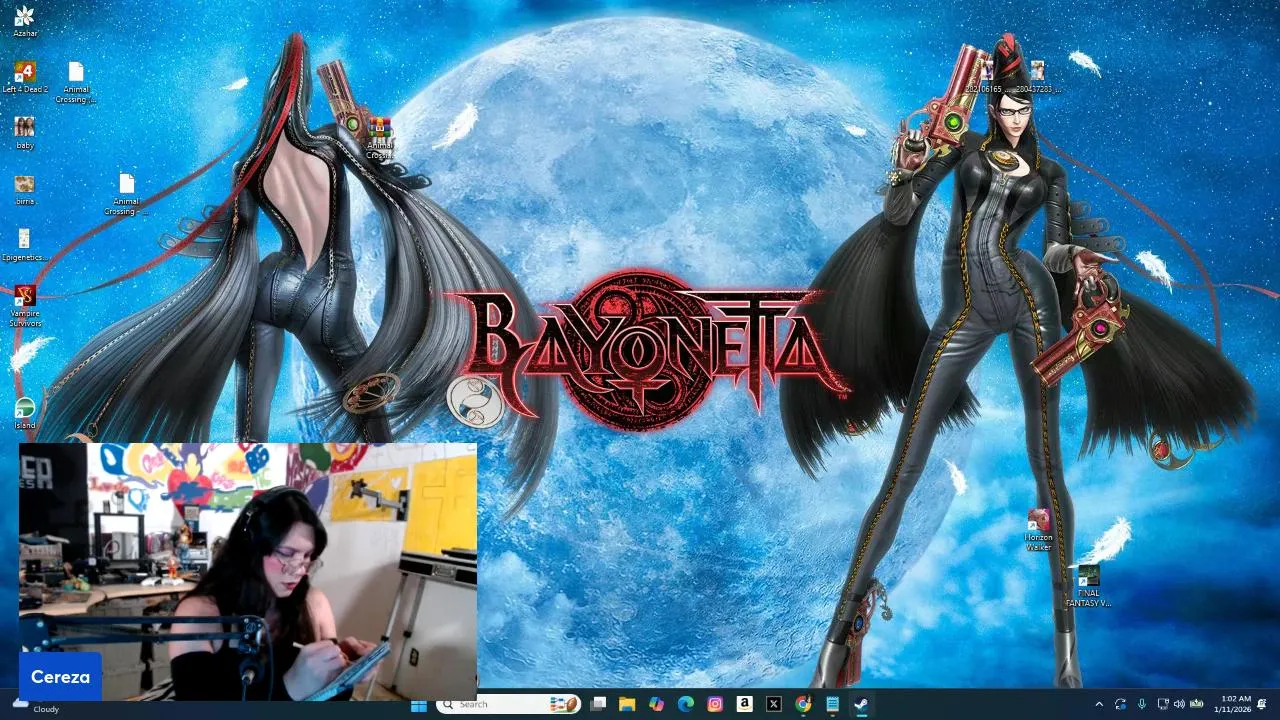Image resolution: width=1280 pixels, height=720 pixels.
Task: Expand the hidden system tray icons chevron
Action: click(x=1099, y=704)
